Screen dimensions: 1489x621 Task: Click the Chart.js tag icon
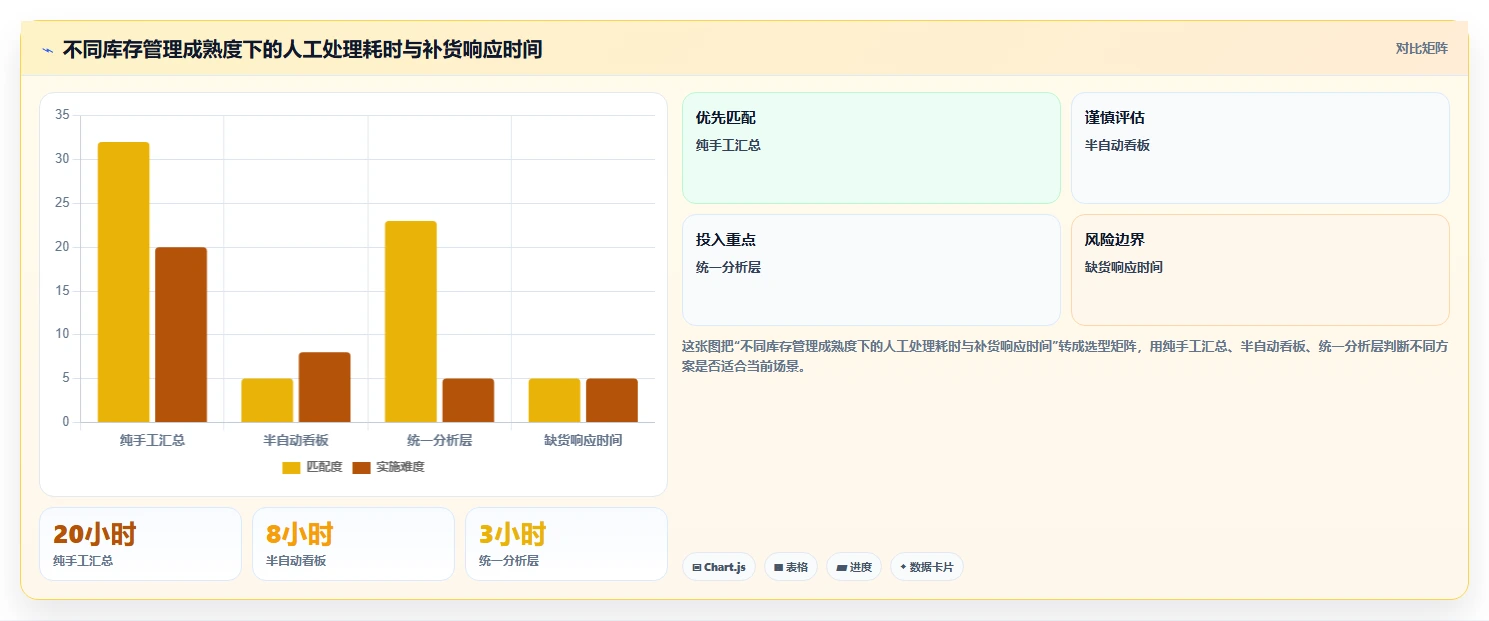697,567
